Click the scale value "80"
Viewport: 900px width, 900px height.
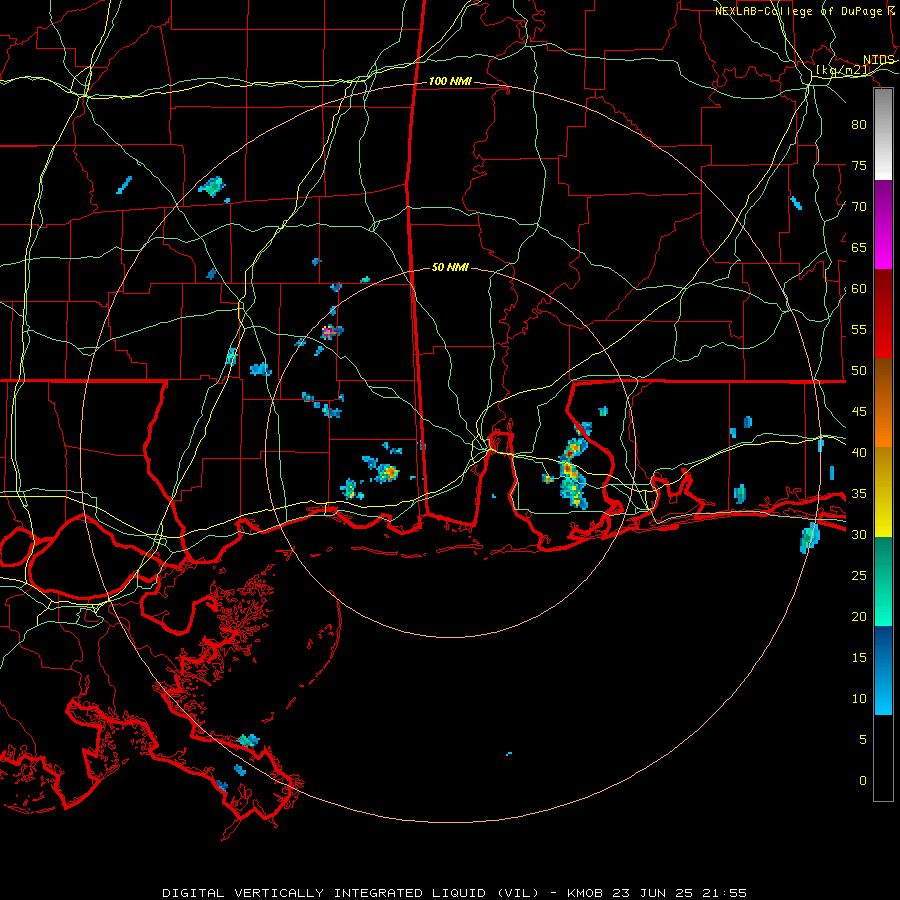tap(859, 125)
